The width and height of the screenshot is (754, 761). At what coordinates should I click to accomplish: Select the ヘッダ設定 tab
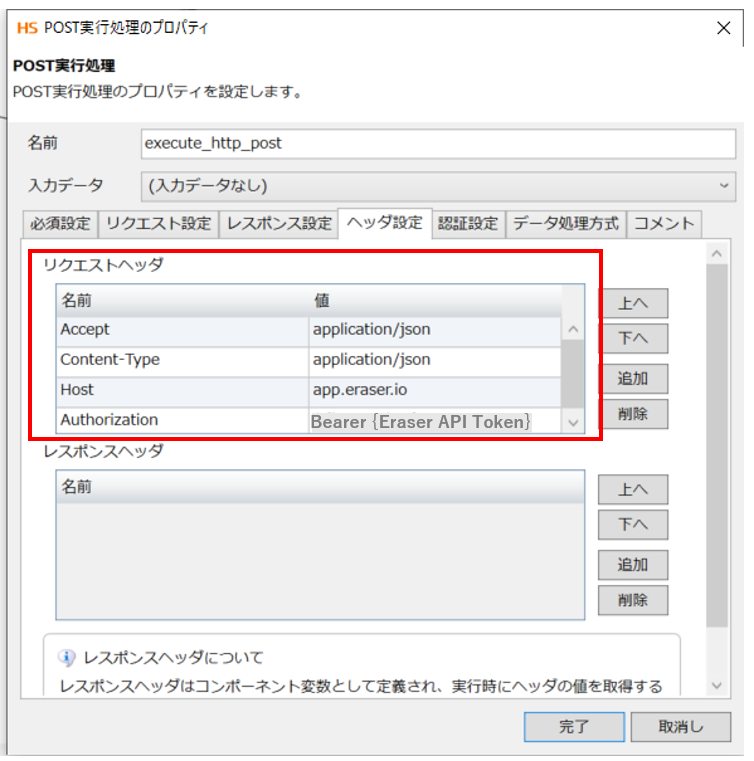click(x=385, y=223)
